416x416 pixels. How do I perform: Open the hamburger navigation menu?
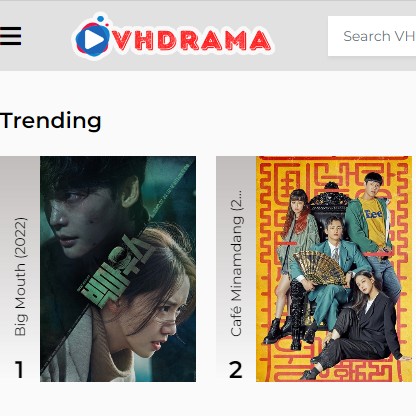coord(10,36)
